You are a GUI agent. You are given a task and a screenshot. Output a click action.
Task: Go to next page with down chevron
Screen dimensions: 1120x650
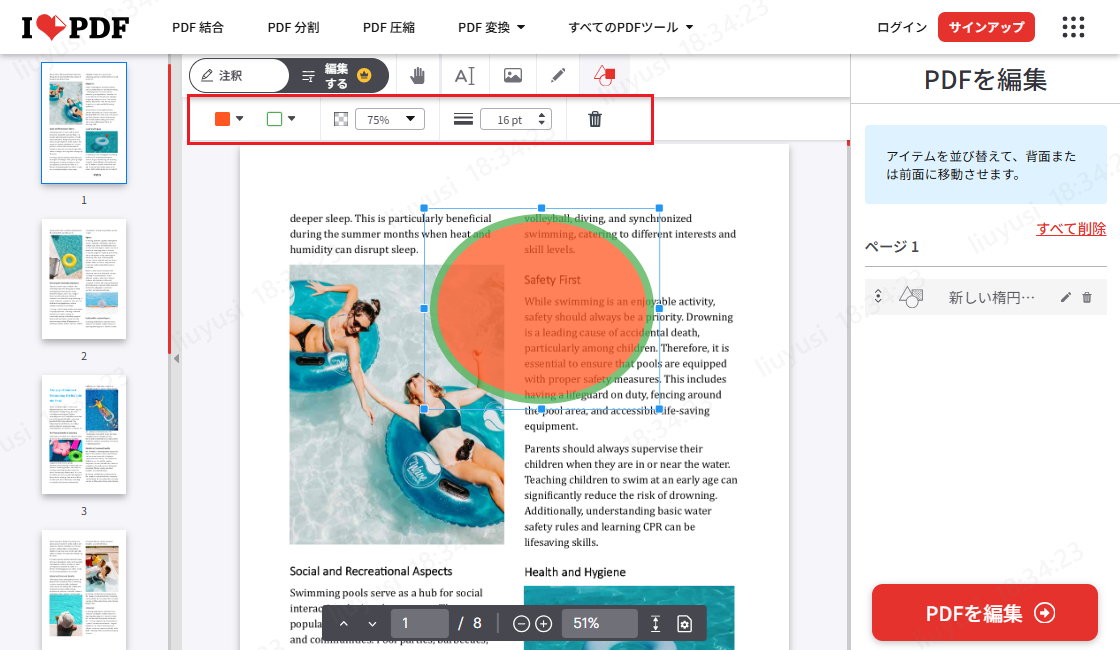(372, 624)
